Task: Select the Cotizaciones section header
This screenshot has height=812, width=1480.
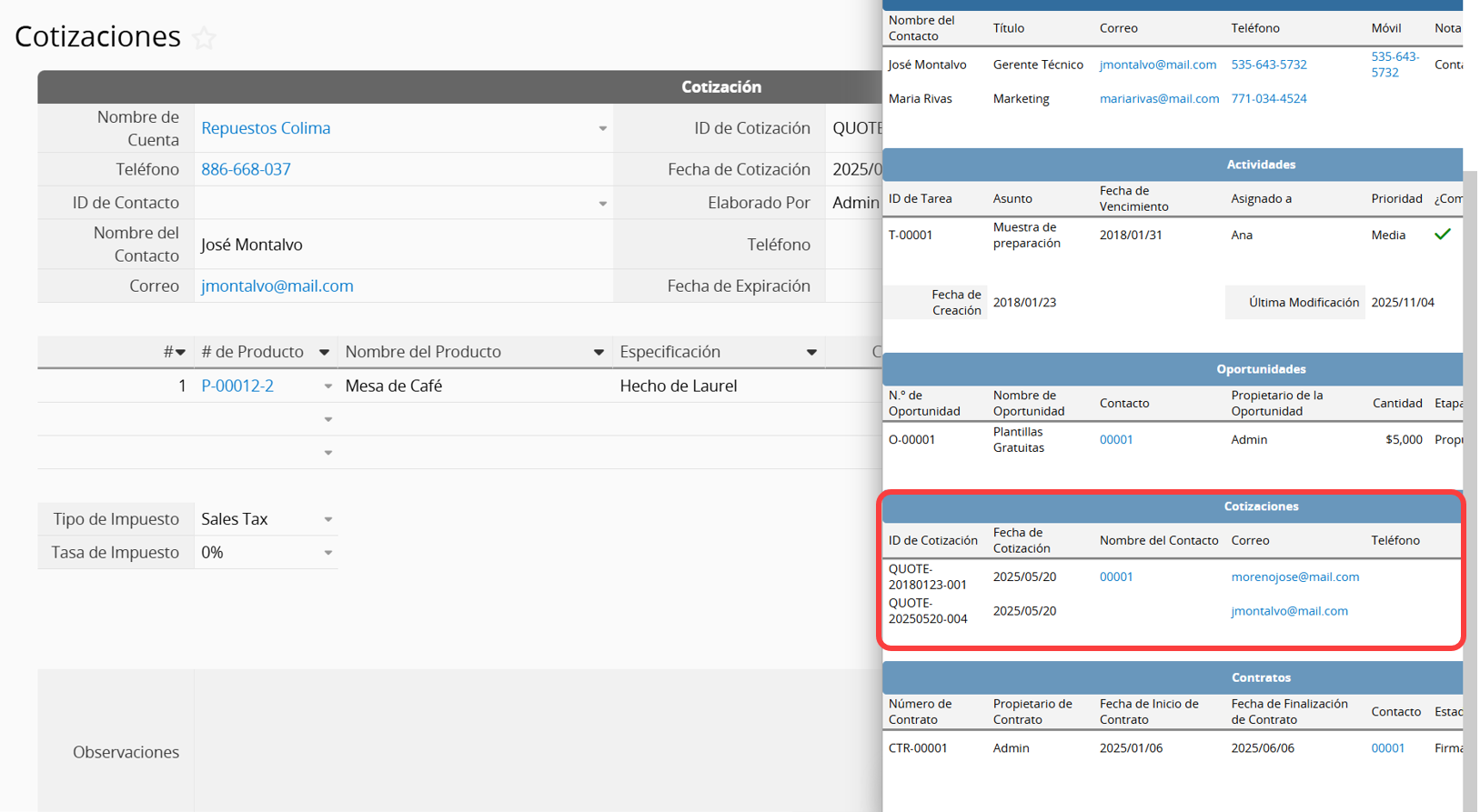Action: pyautogui.click(x=1260, y=506)
